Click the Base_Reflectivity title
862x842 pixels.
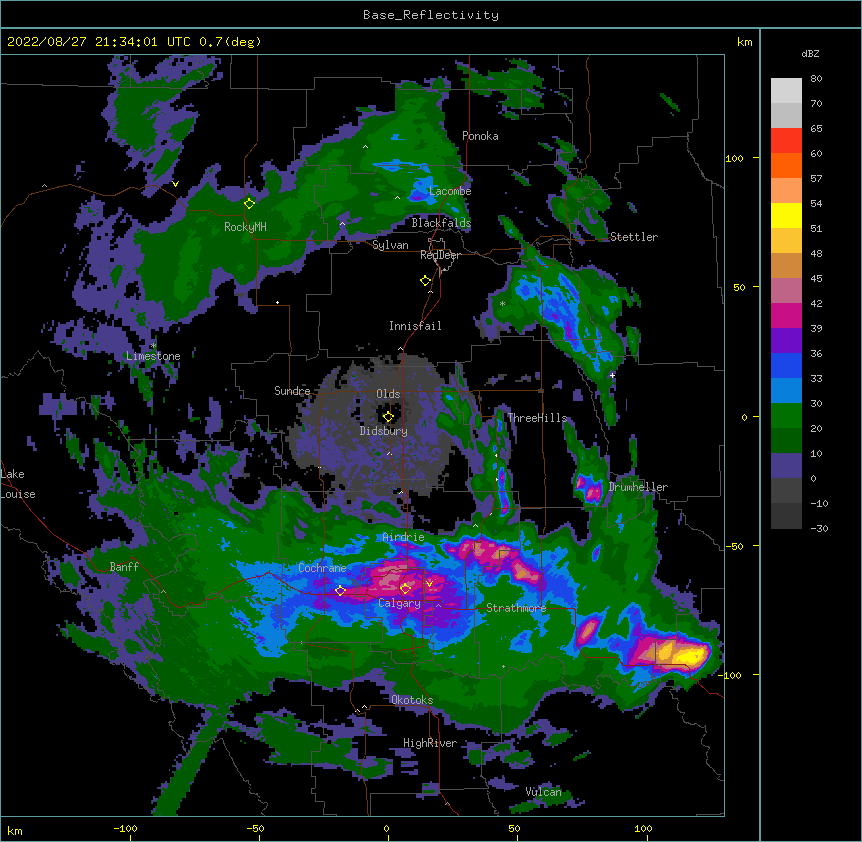pyautogui.click(x=431, y=15)
